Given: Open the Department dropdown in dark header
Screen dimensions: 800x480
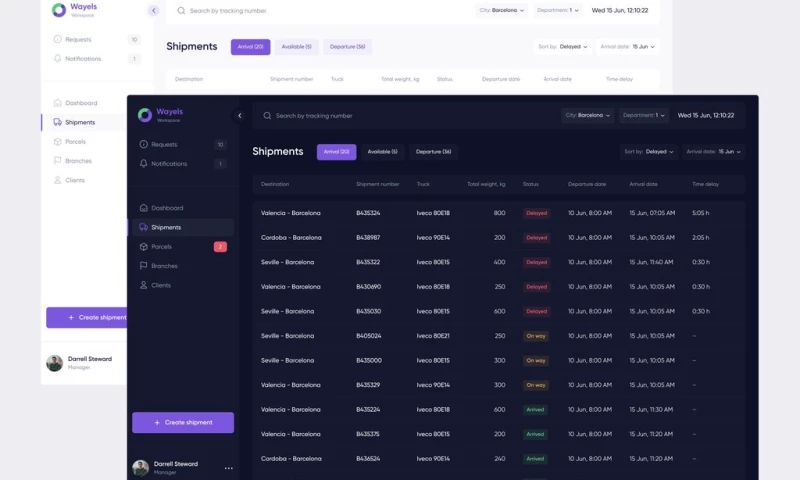Looking at the screenshot, I should click(643, 115).
